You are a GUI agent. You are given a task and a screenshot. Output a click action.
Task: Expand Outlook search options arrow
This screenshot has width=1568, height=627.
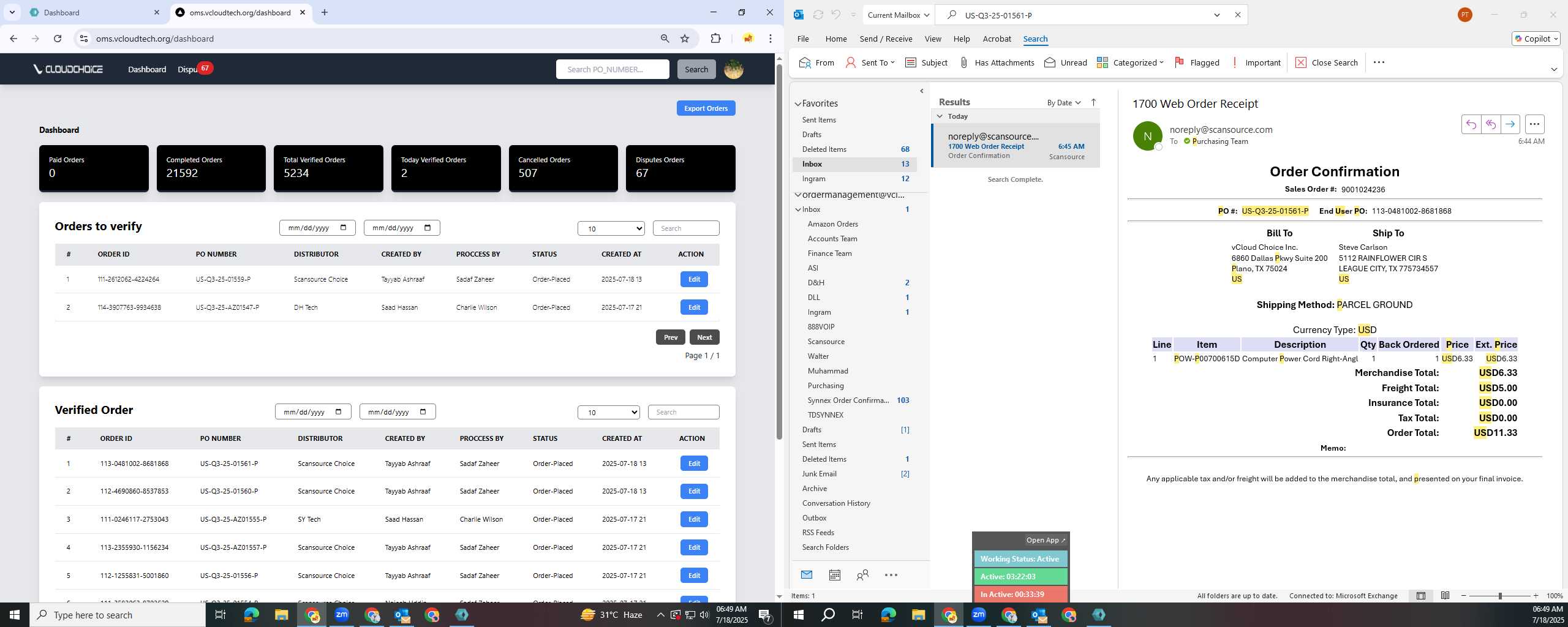1217,15
